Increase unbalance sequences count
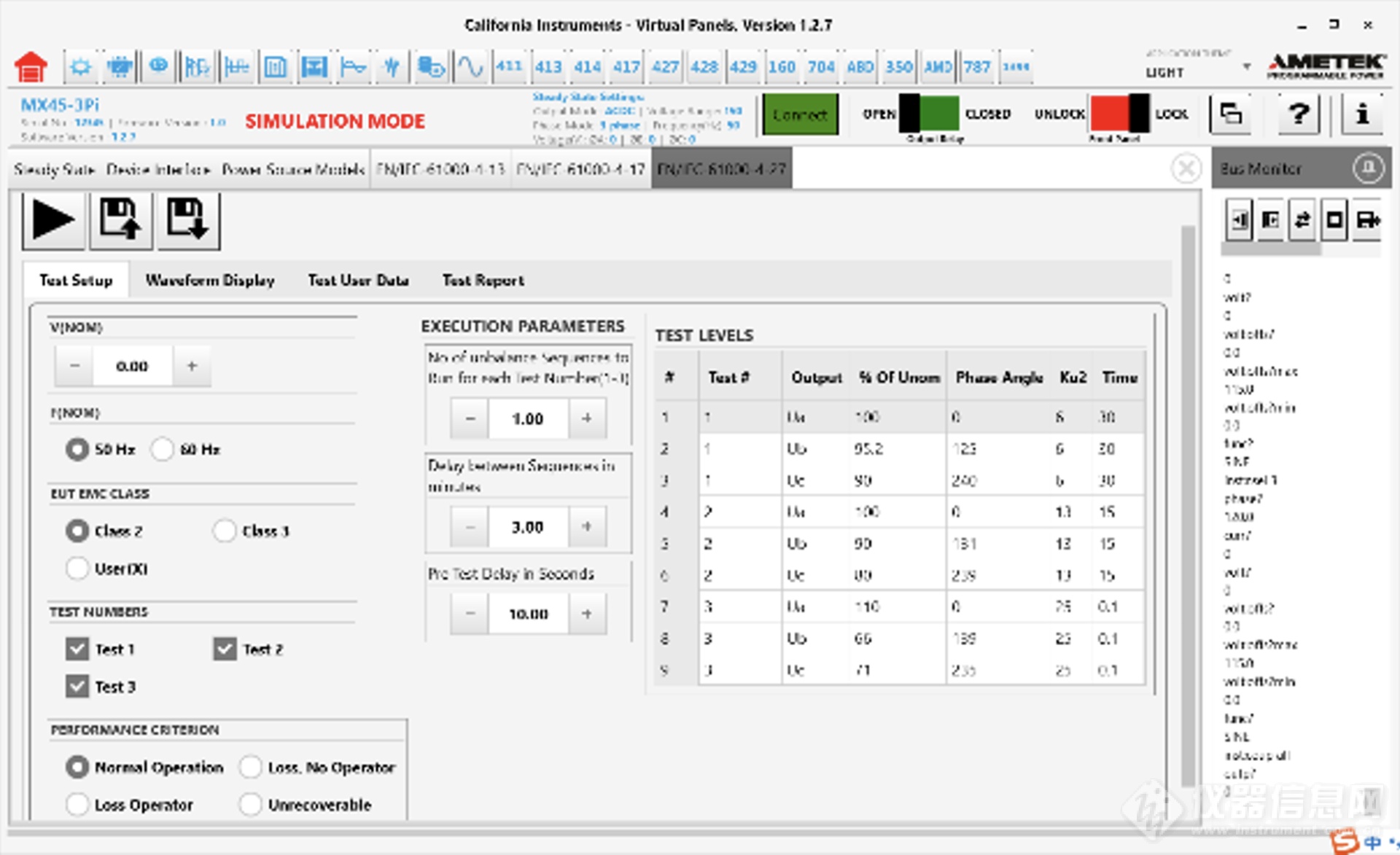This screenshot has height=855, width=1400. point(587,418)
